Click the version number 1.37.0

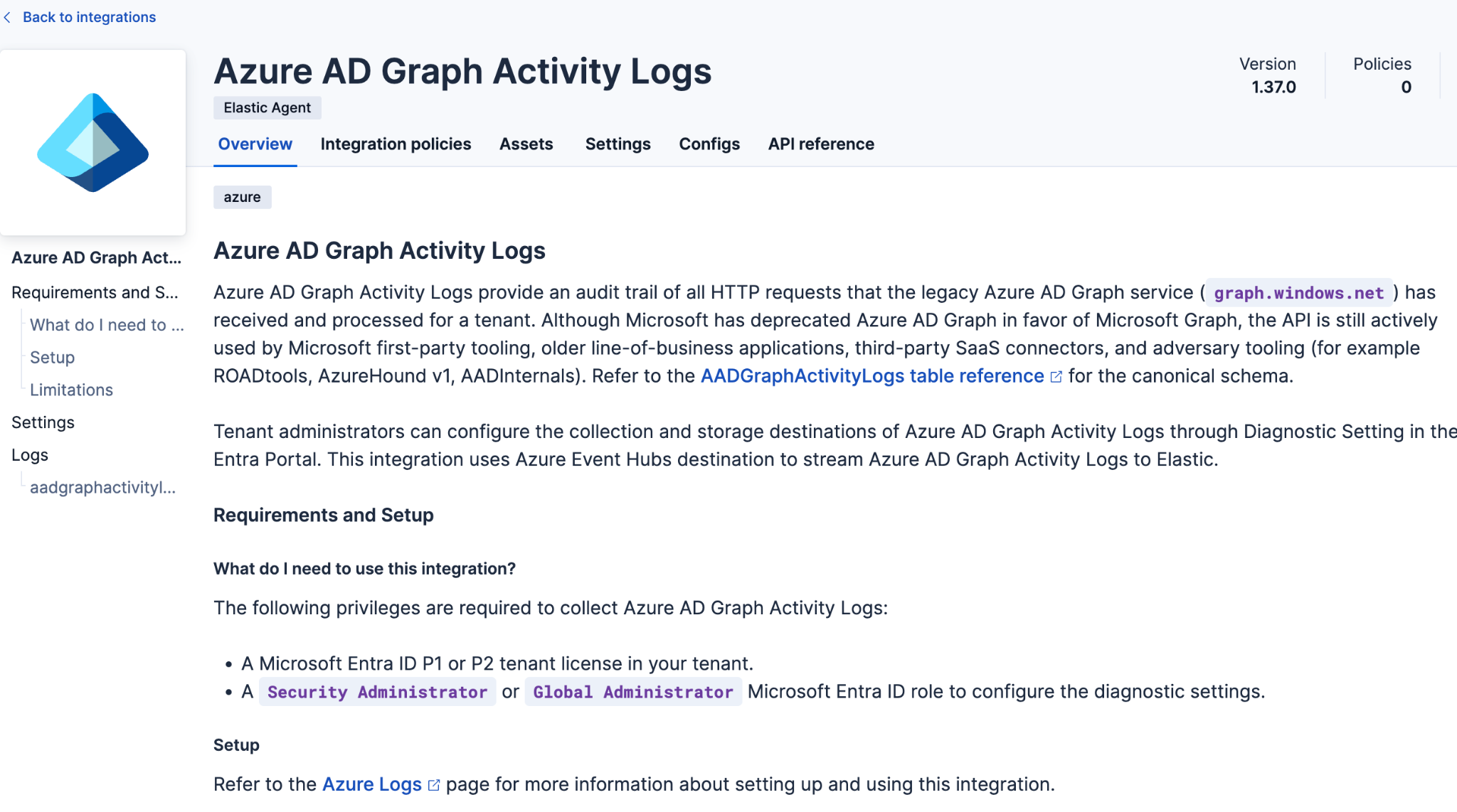[1273, 87]
